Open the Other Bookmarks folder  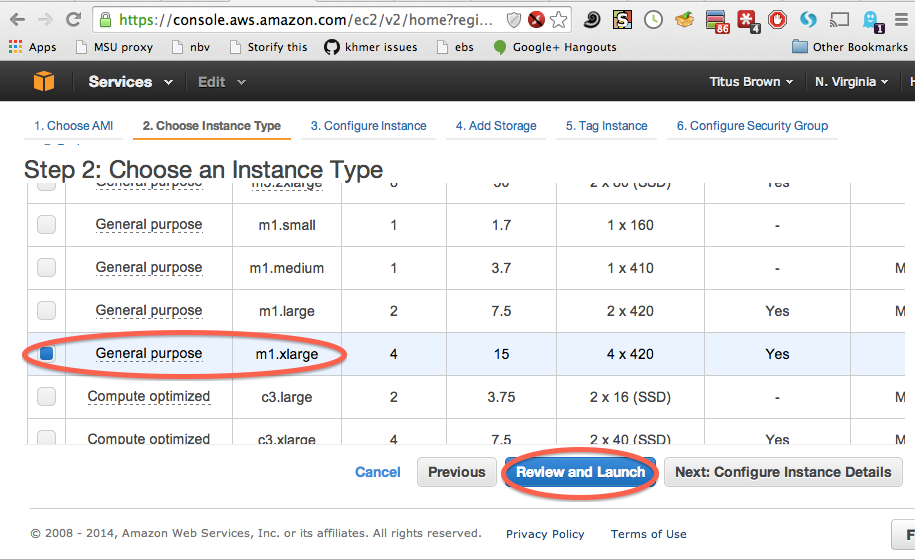coord(850,47)
